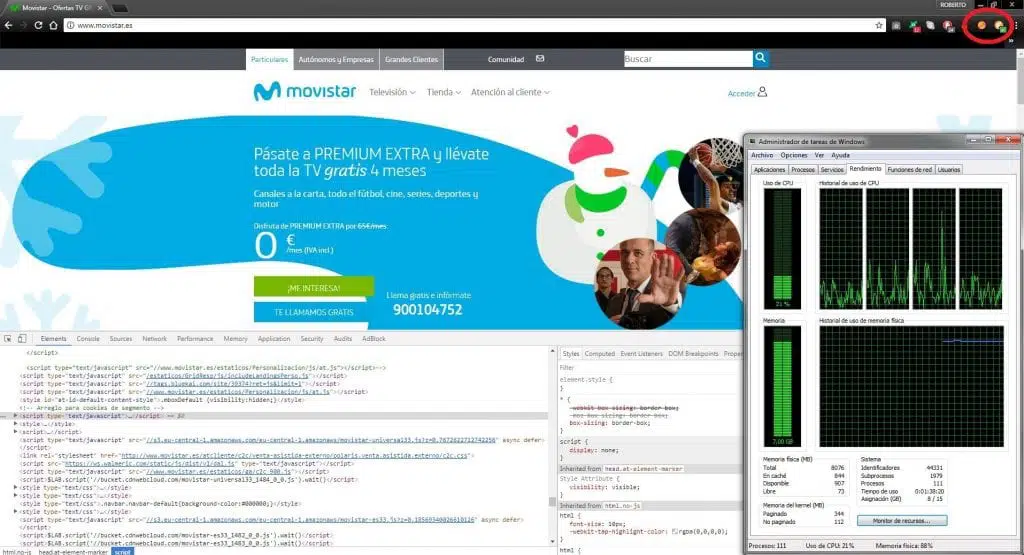Open Archivo menu in Task Manager
Viewport: 1024px width, 555px height.
[x=761, y=155]
